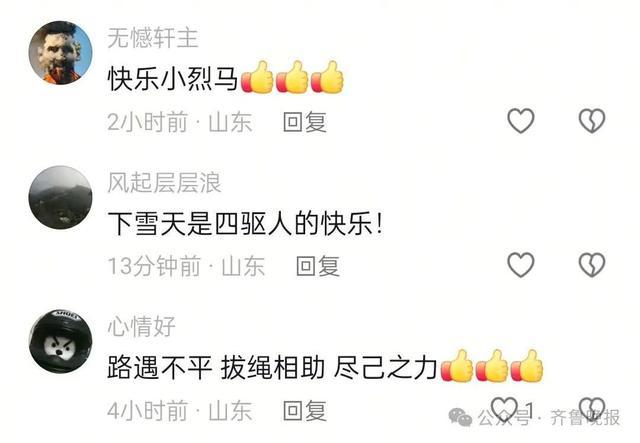The height and width of the screenshot is (443, 640).
Task: Like the 快乐小烈马 comment with heart icon
Action: (x=520, y=121)
